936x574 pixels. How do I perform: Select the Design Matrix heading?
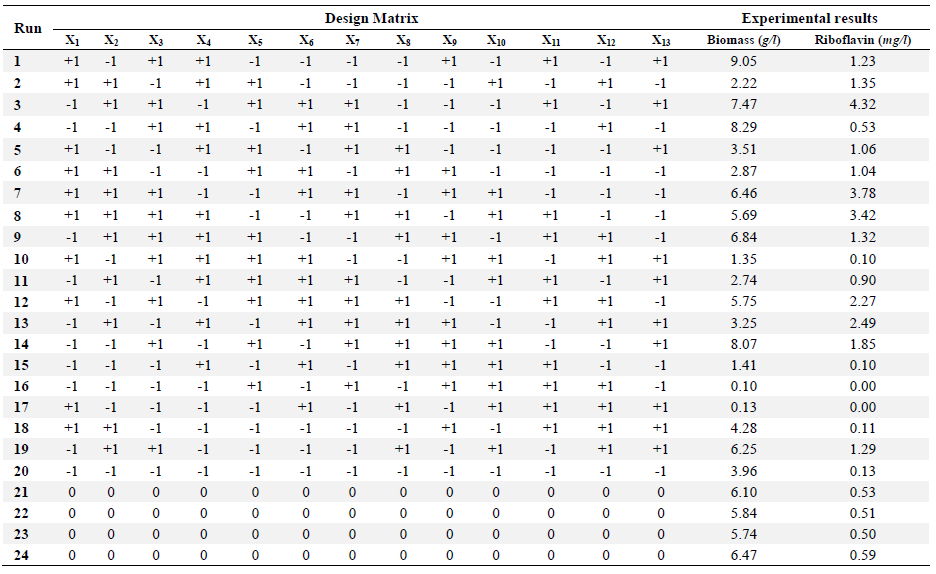coord(371,18)
